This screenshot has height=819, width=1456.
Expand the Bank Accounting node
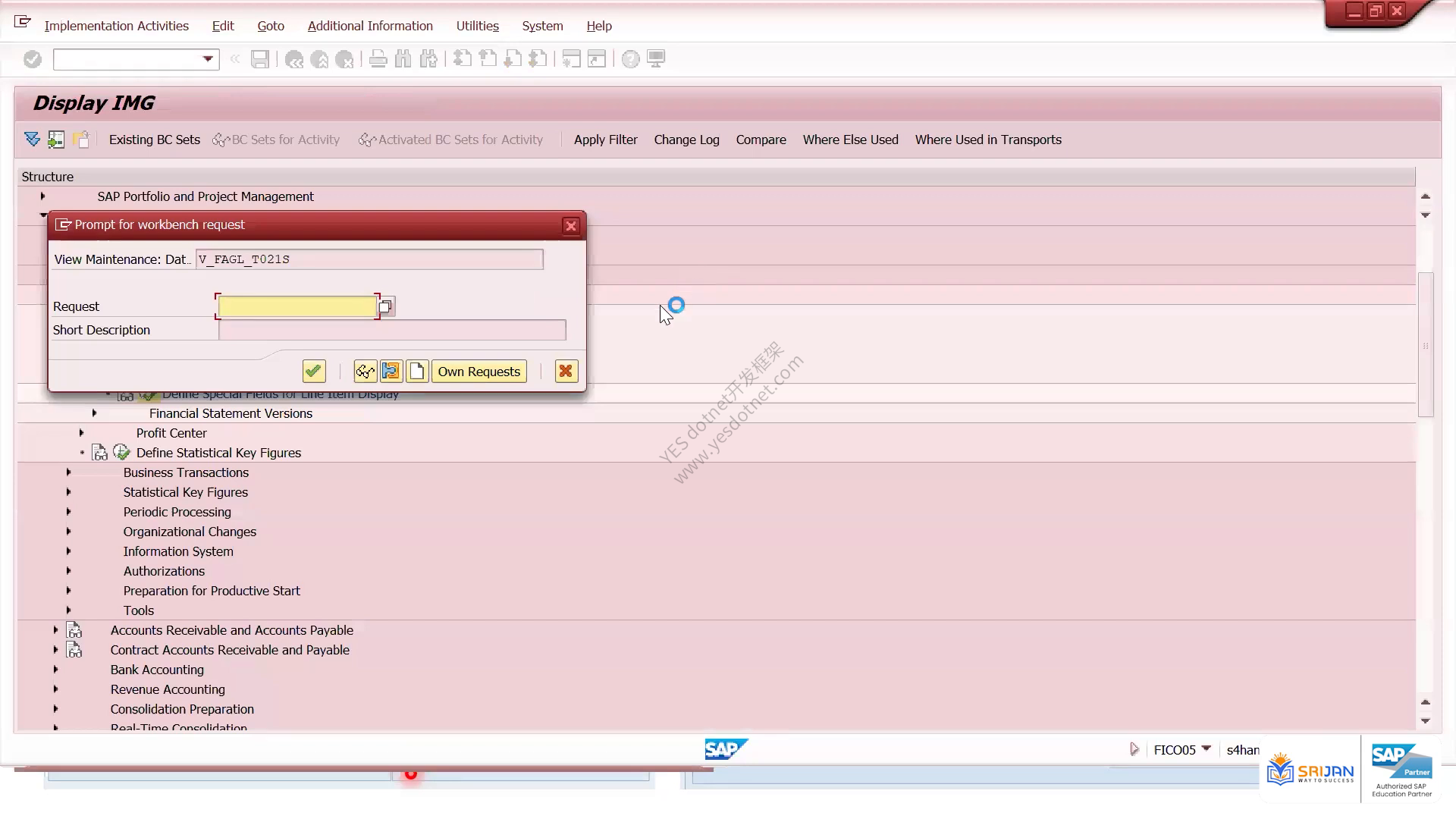(x=55, y=670)
